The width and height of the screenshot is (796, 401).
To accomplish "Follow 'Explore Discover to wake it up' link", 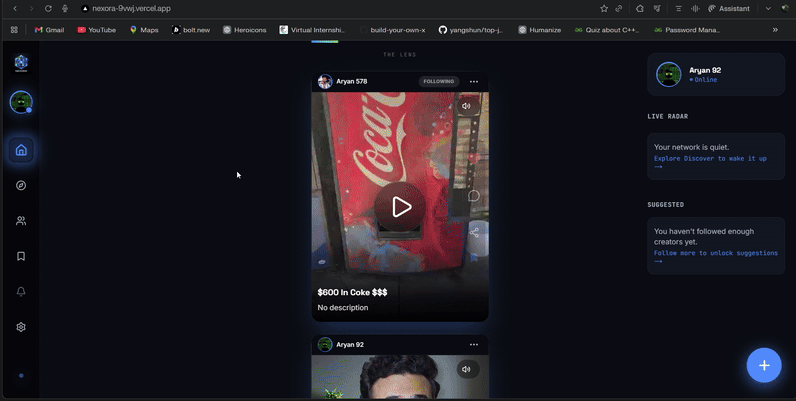I will 710,162.
